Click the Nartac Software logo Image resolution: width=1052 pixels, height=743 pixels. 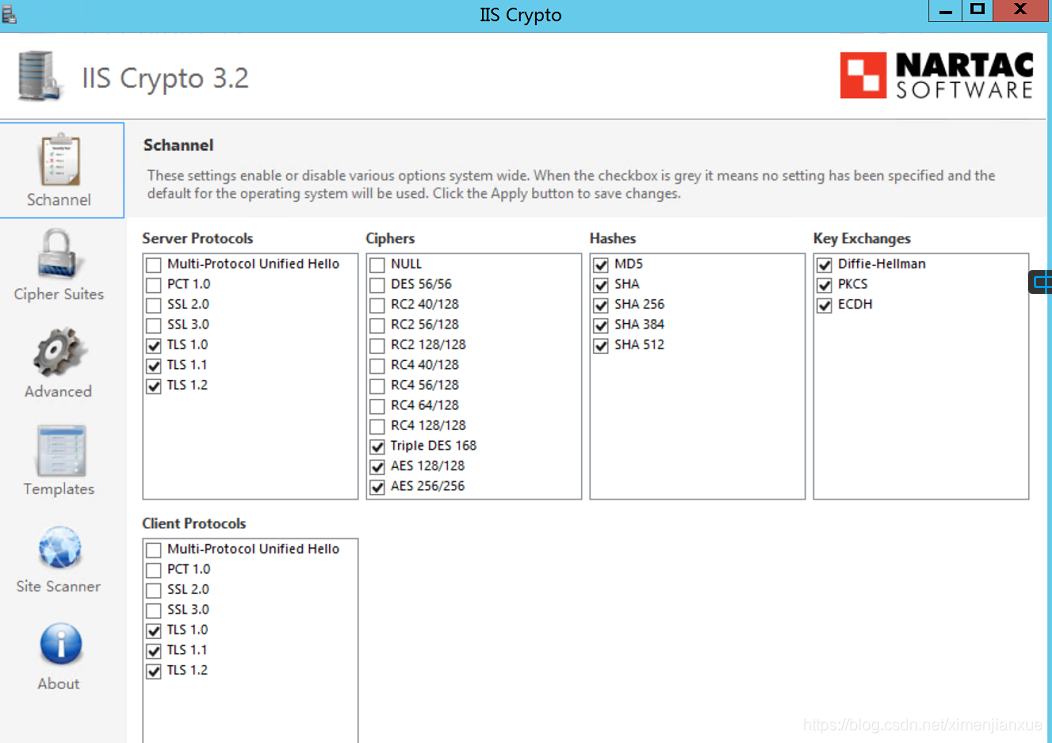(x=937, y=75)
